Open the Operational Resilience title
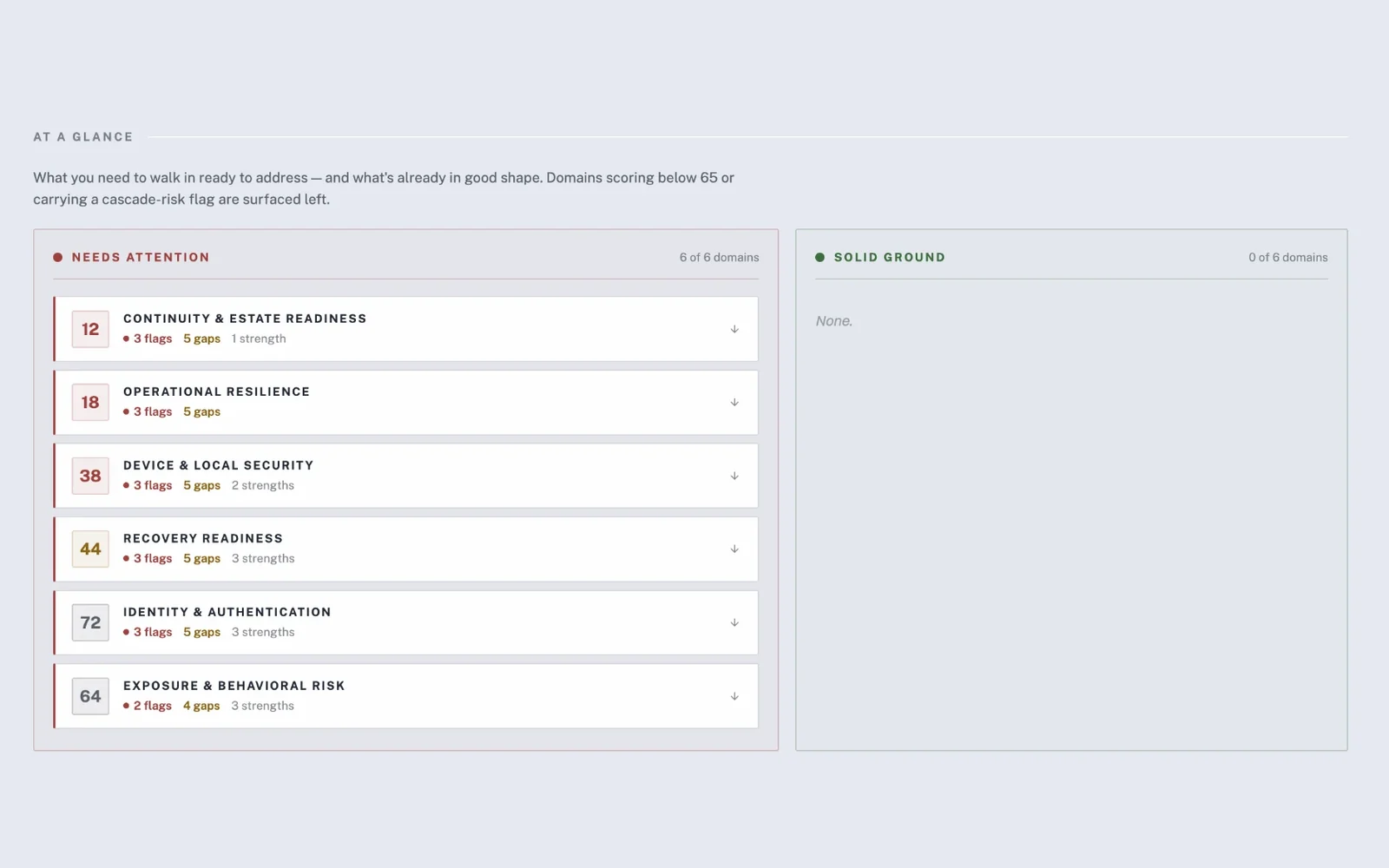 click(216, 391)
